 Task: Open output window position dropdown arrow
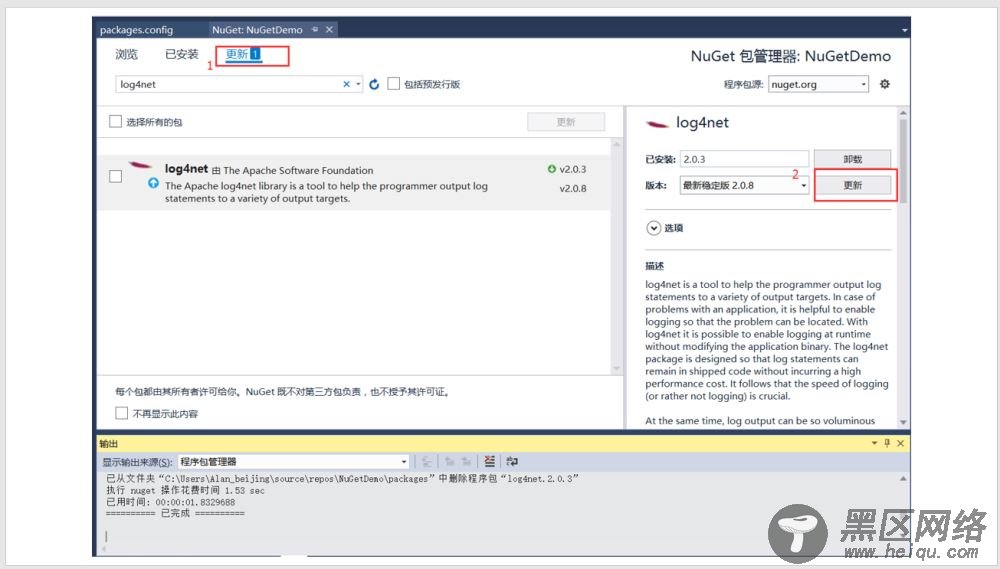click(x=874, y=443)
